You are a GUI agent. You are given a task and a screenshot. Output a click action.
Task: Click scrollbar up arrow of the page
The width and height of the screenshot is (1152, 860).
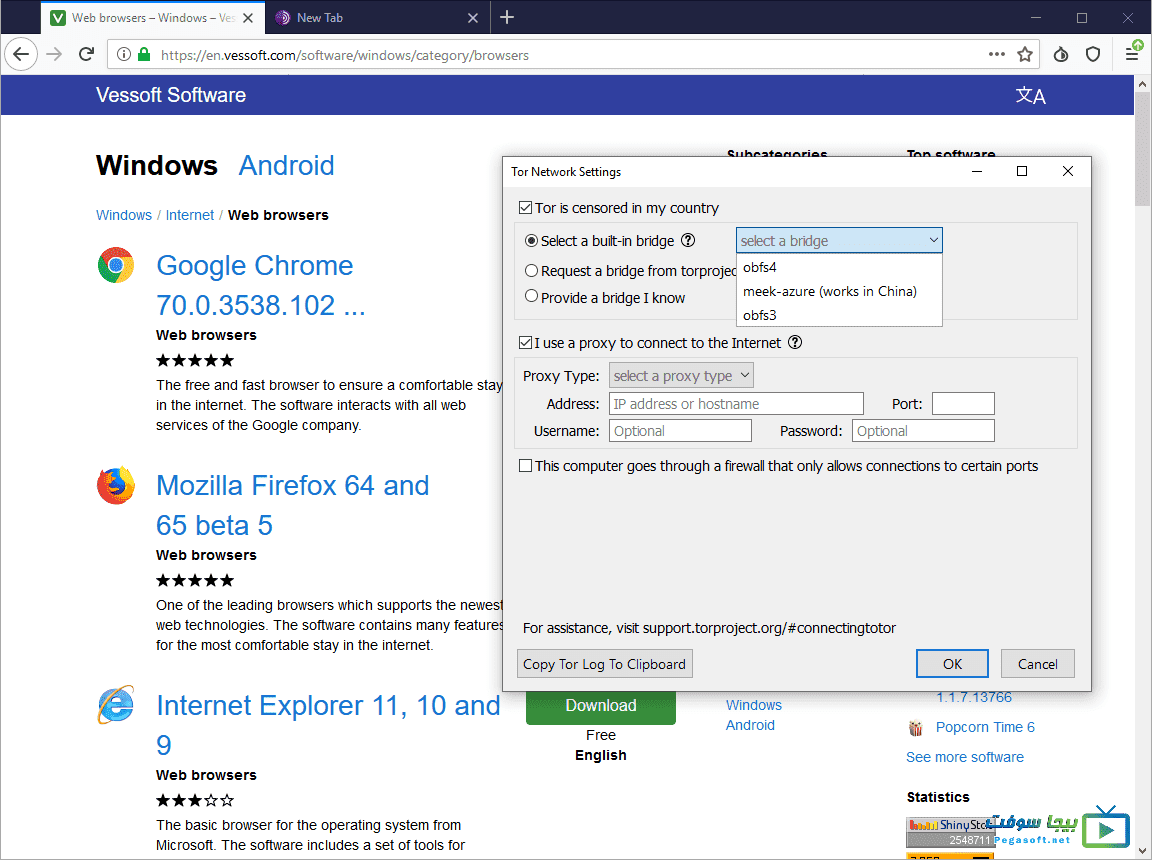[1142, 84]
